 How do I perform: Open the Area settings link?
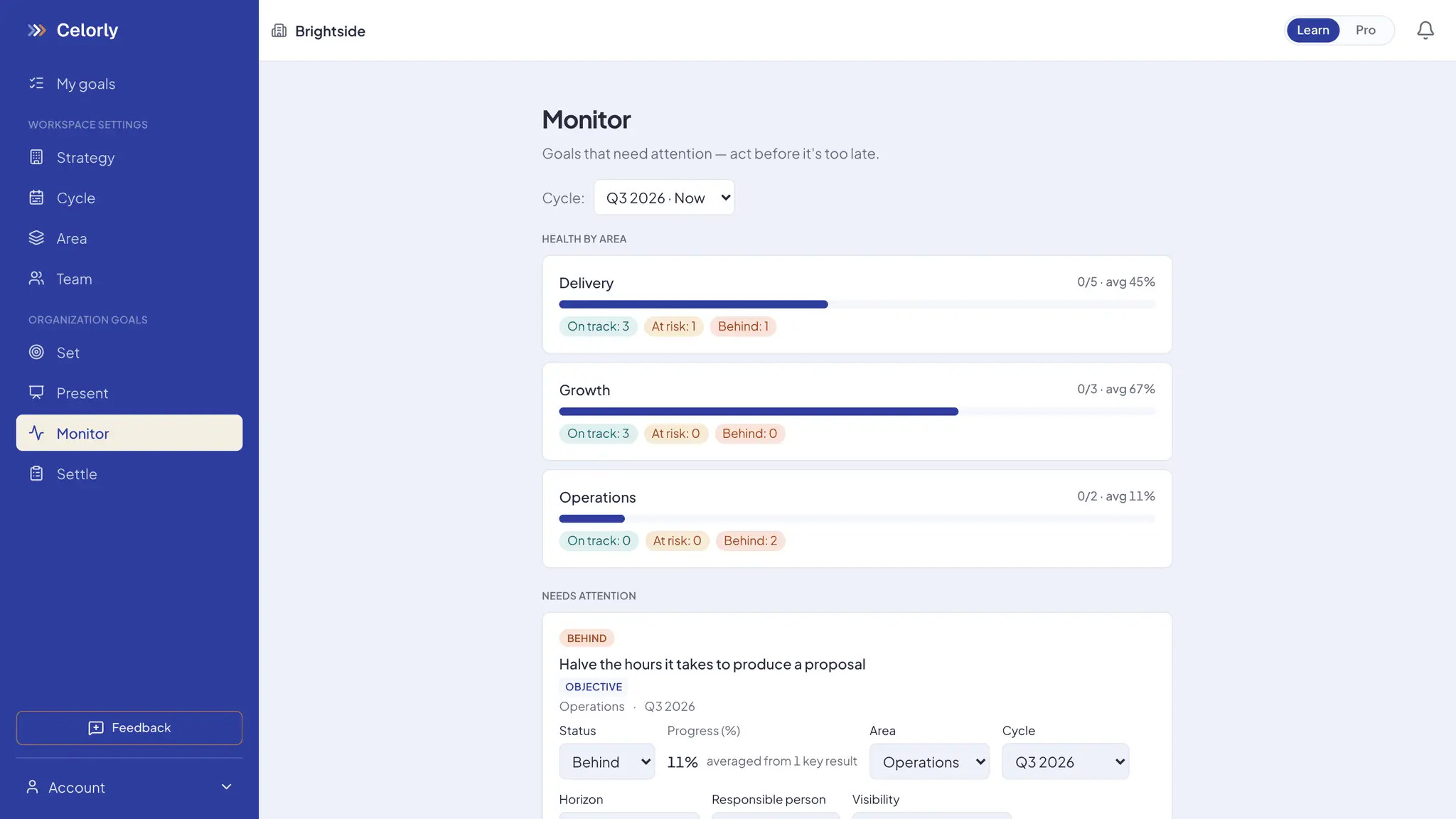129,239
